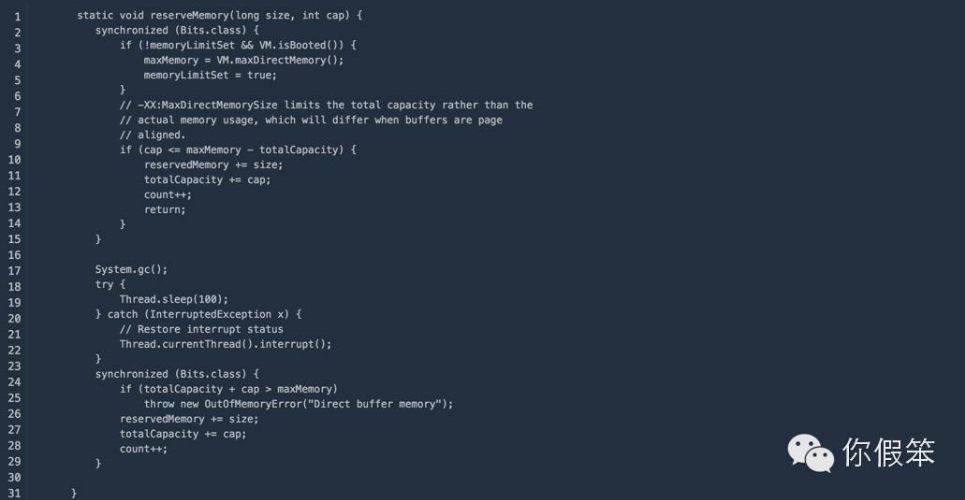Click line number 31 in the gutter
Screen dimensions: 965x500
[x=15, y=493]
